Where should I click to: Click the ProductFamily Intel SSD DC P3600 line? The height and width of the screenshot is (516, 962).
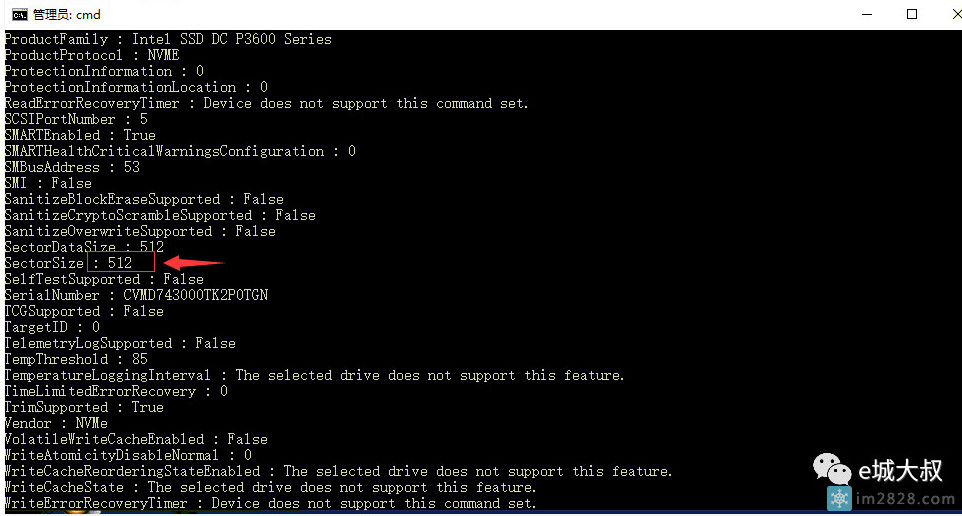(x=168, y=39)
